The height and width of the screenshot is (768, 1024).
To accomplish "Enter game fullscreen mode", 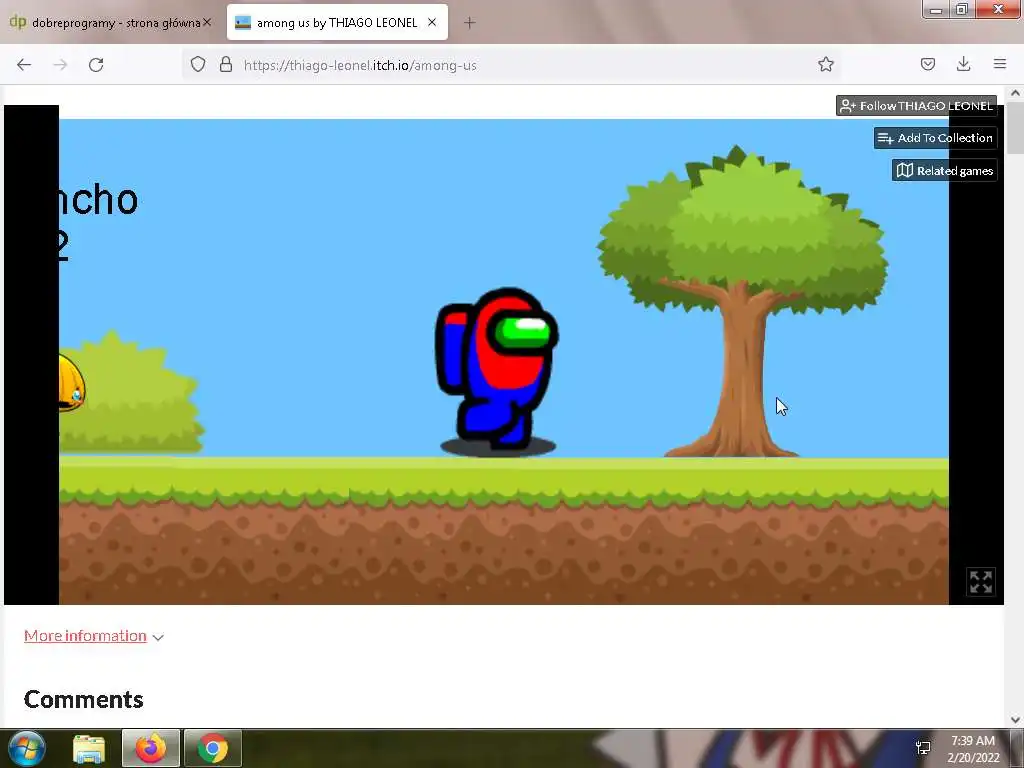I will pos(981,582).
